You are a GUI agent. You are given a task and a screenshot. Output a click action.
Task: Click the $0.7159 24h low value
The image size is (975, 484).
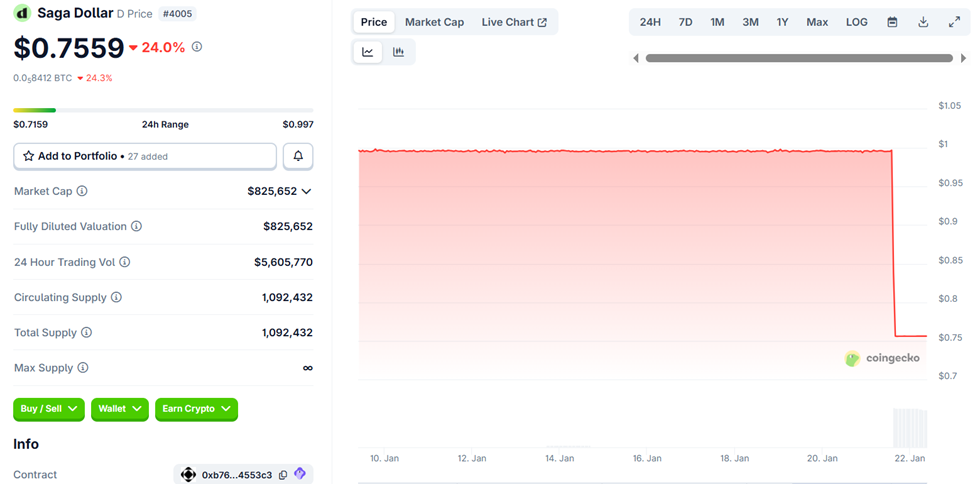pyautogui.click(x=30, y=124)
